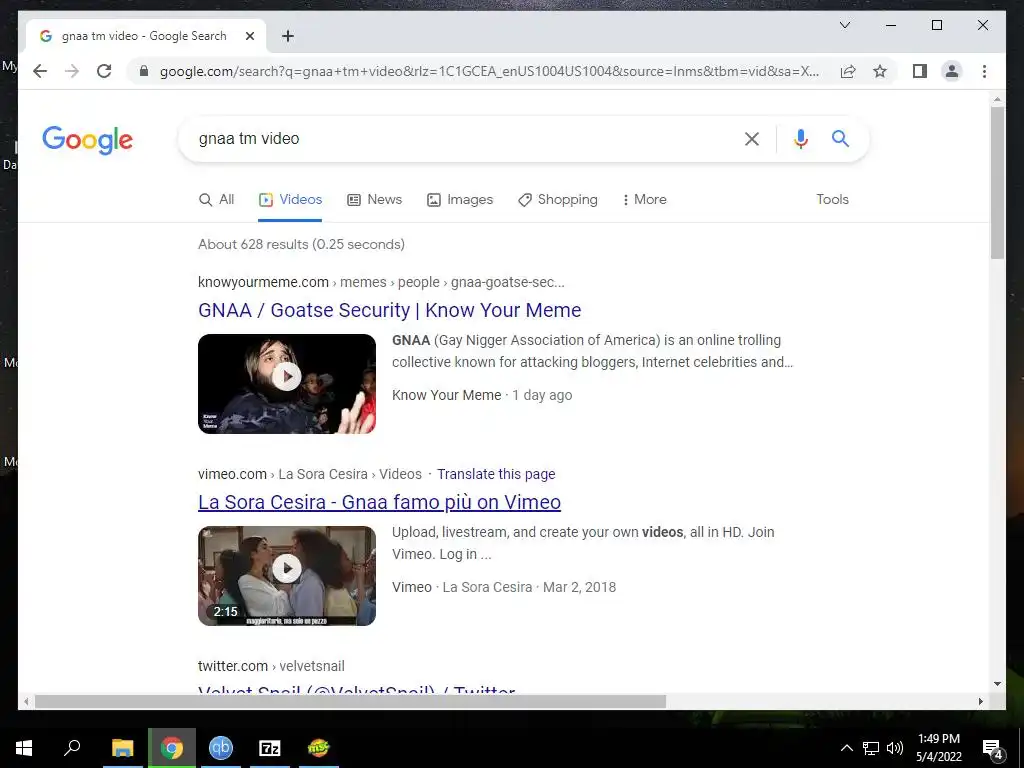This screenshot has width=1024, height=768.
Task: Open the network status tray icon
Action: pyautogui.click(x=871, y=748)
